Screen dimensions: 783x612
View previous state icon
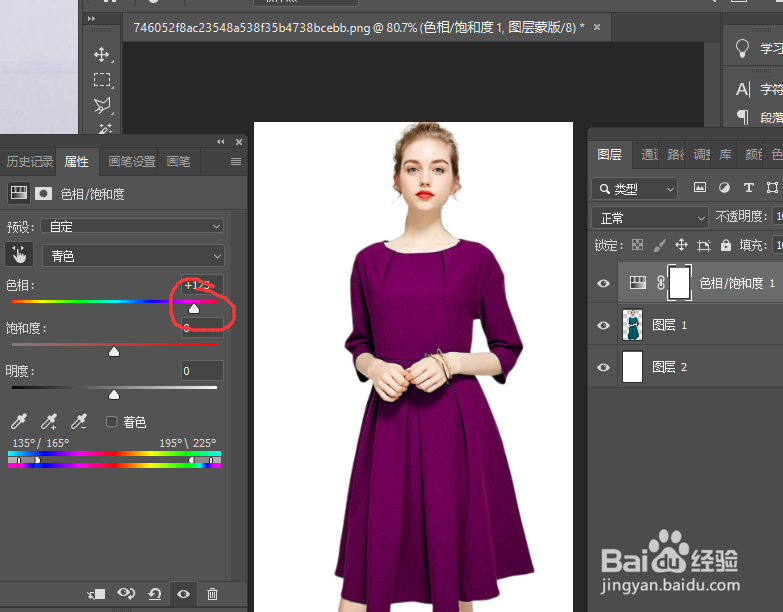tap(126, 594)
